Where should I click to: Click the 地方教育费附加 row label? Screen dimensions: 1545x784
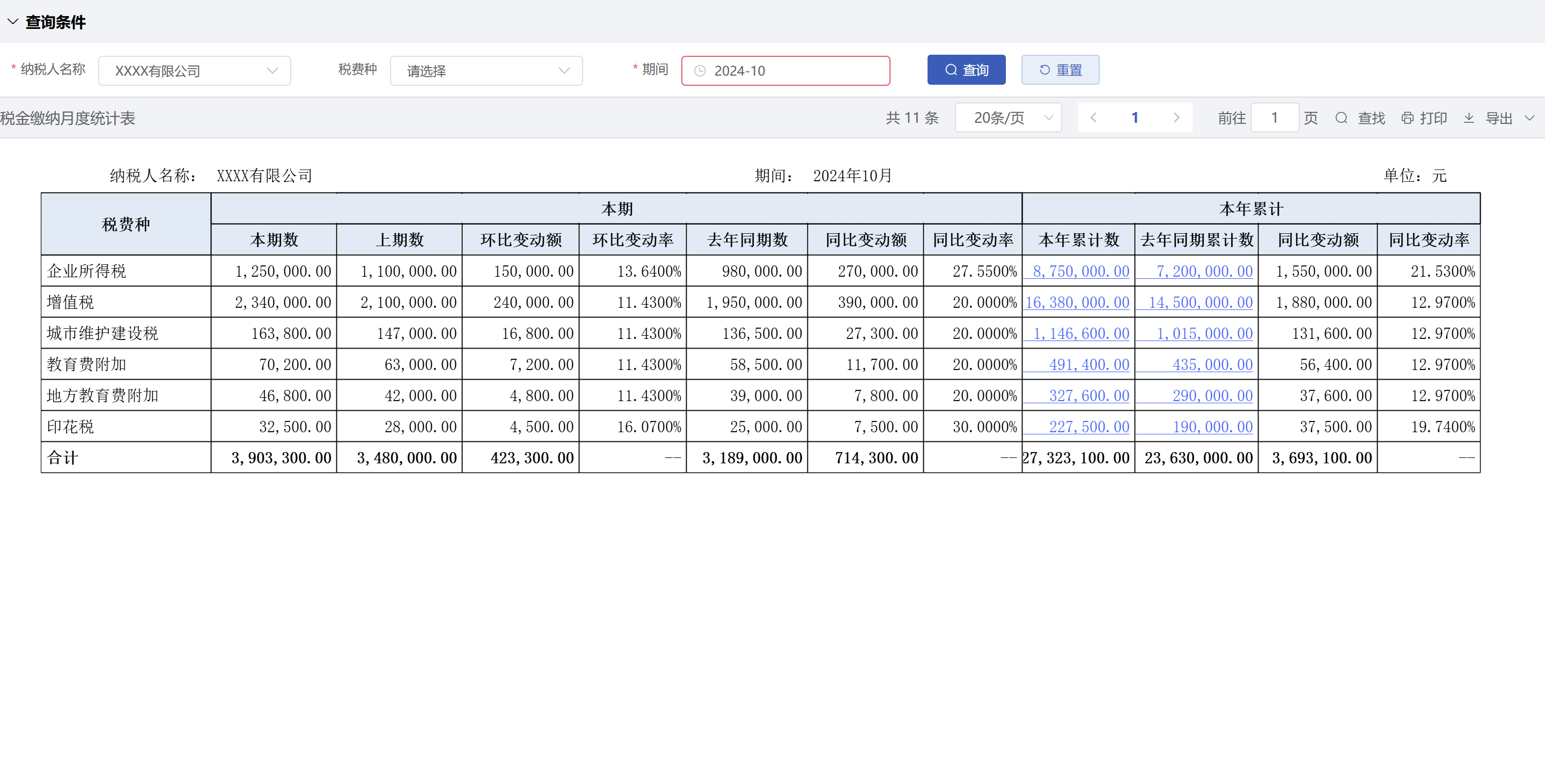(102, 396)
